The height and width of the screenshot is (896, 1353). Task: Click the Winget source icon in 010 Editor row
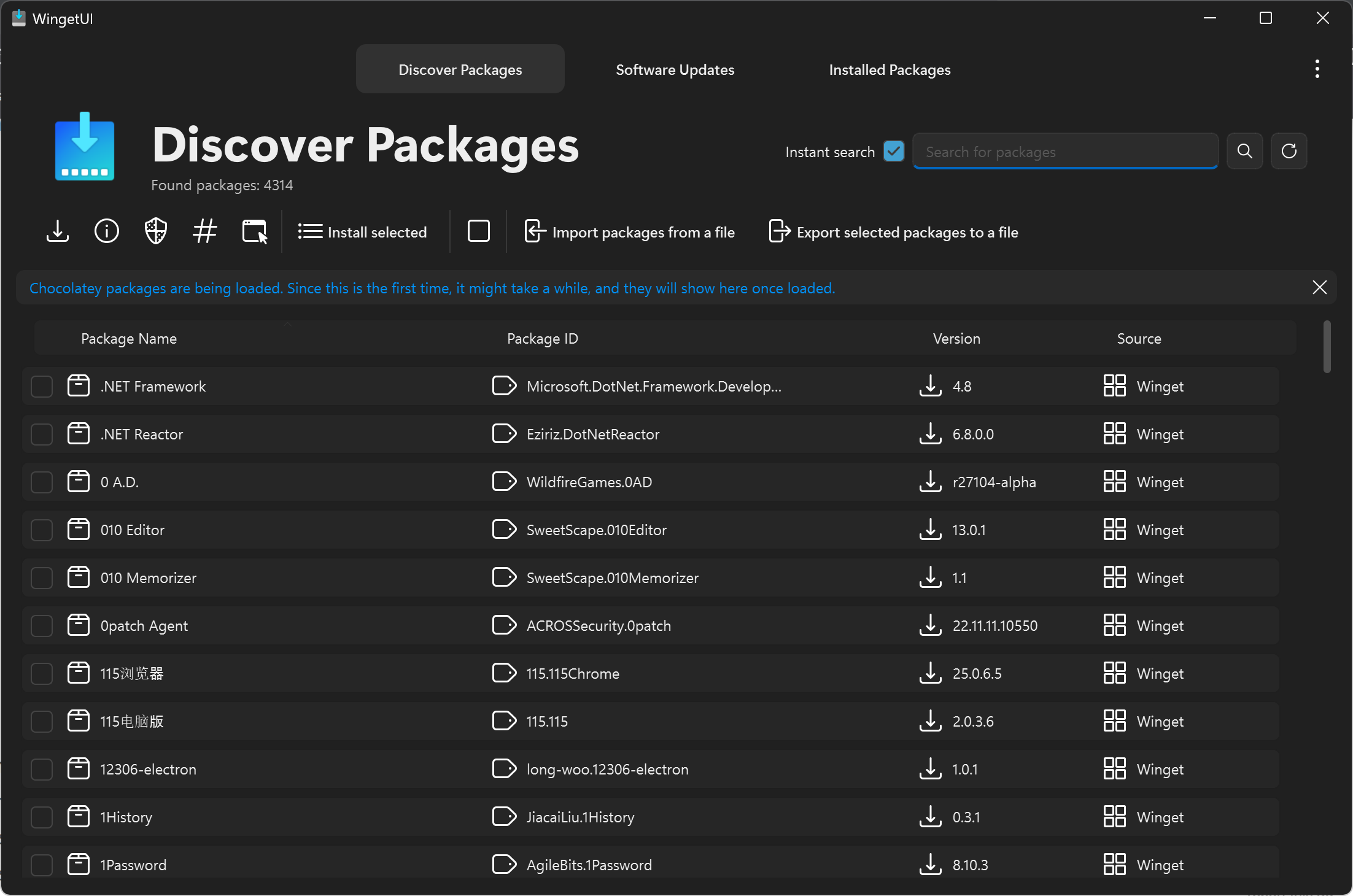coord(1115,529)
